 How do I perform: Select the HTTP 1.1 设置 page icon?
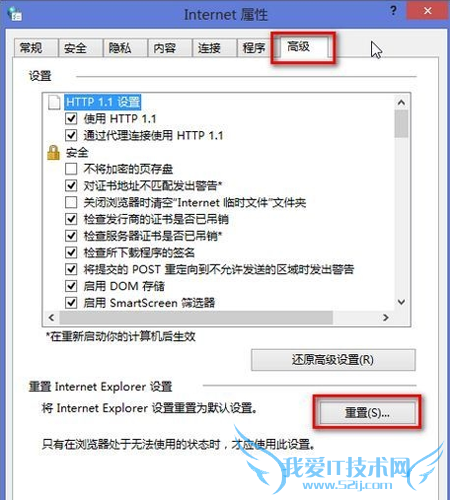pyautogui.click(x=54, y=102)
